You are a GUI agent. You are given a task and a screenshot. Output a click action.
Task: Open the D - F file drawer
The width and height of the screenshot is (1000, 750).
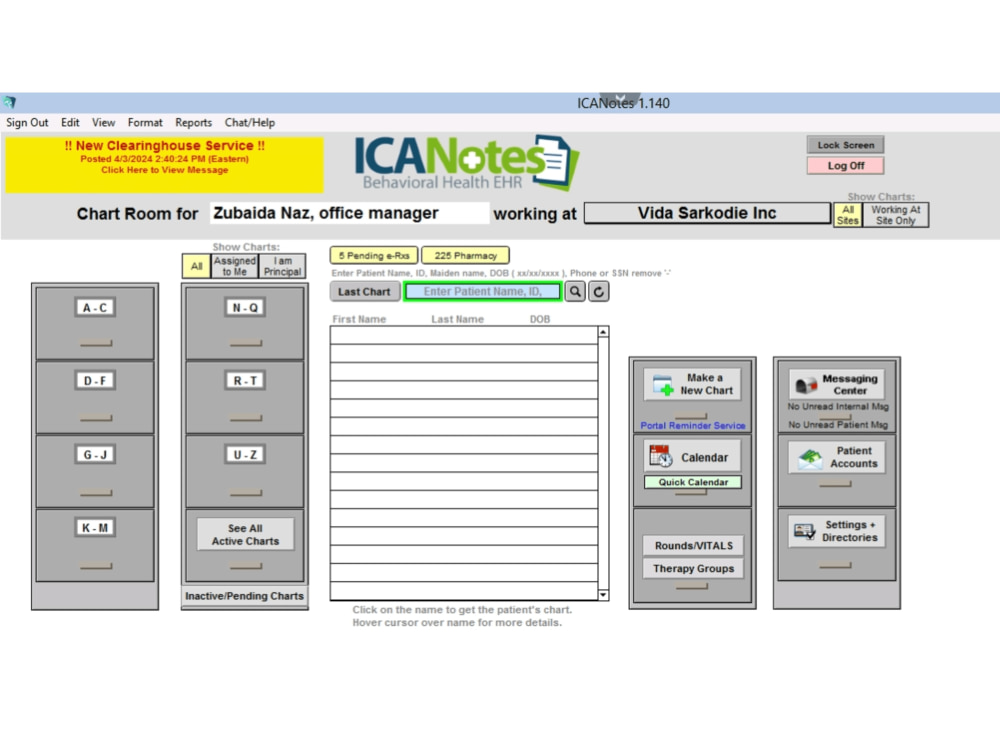point(95,397)
